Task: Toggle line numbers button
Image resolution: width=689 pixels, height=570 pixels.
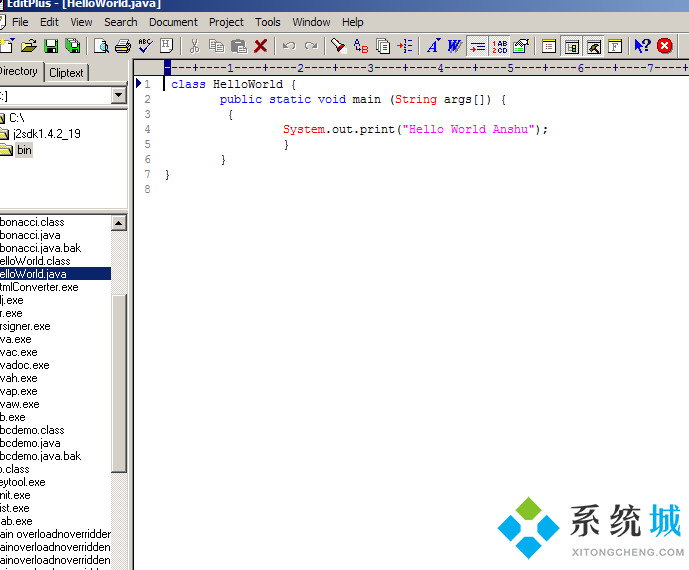Action: (x=500, y=46)
